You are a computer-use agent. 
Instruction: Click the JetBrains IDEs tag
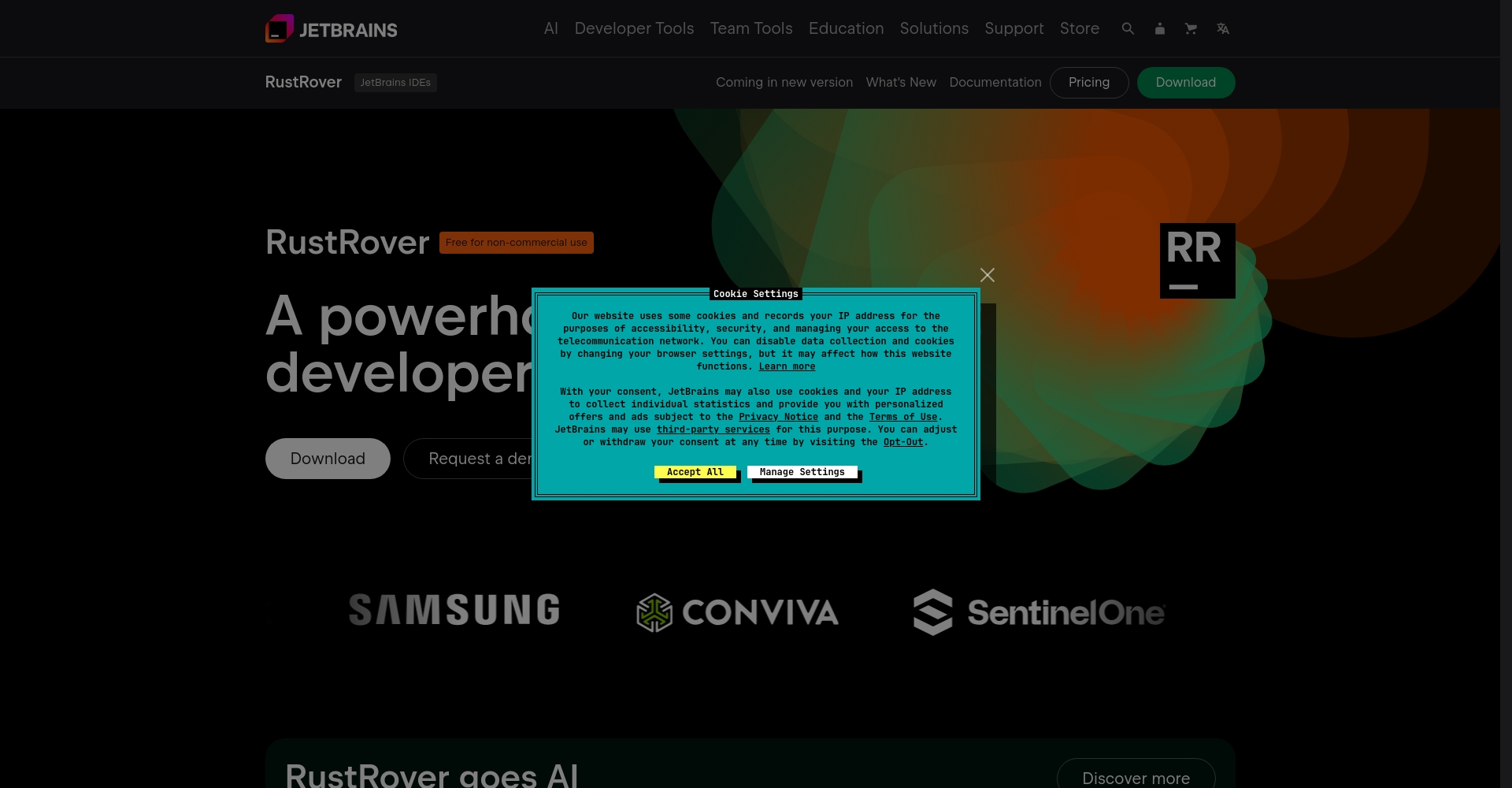coord(395,82)
